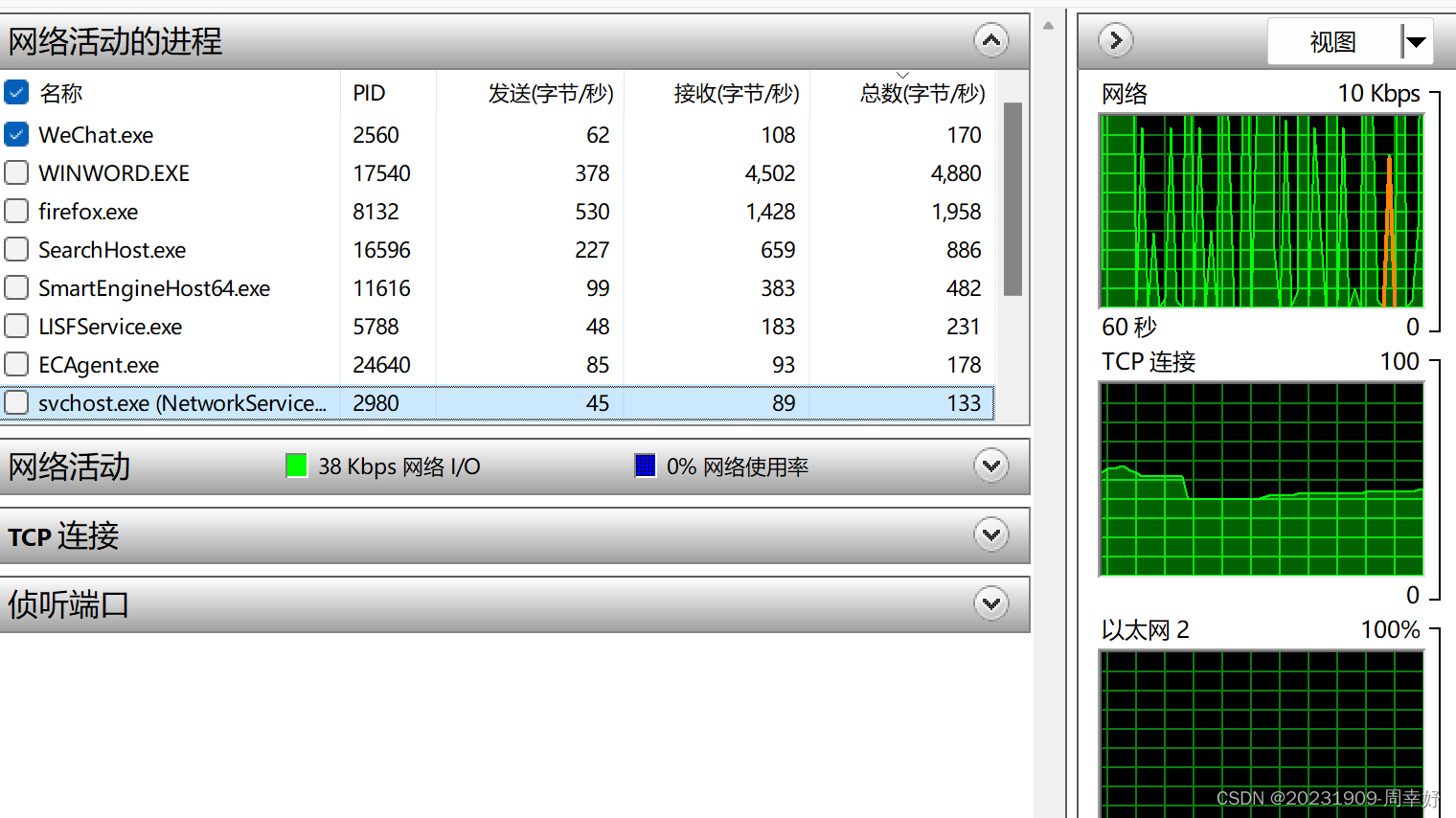Screen dimensions: 1456x818
Task: Select the WeChat.exe process name
Action: click(x=96, y=135)
